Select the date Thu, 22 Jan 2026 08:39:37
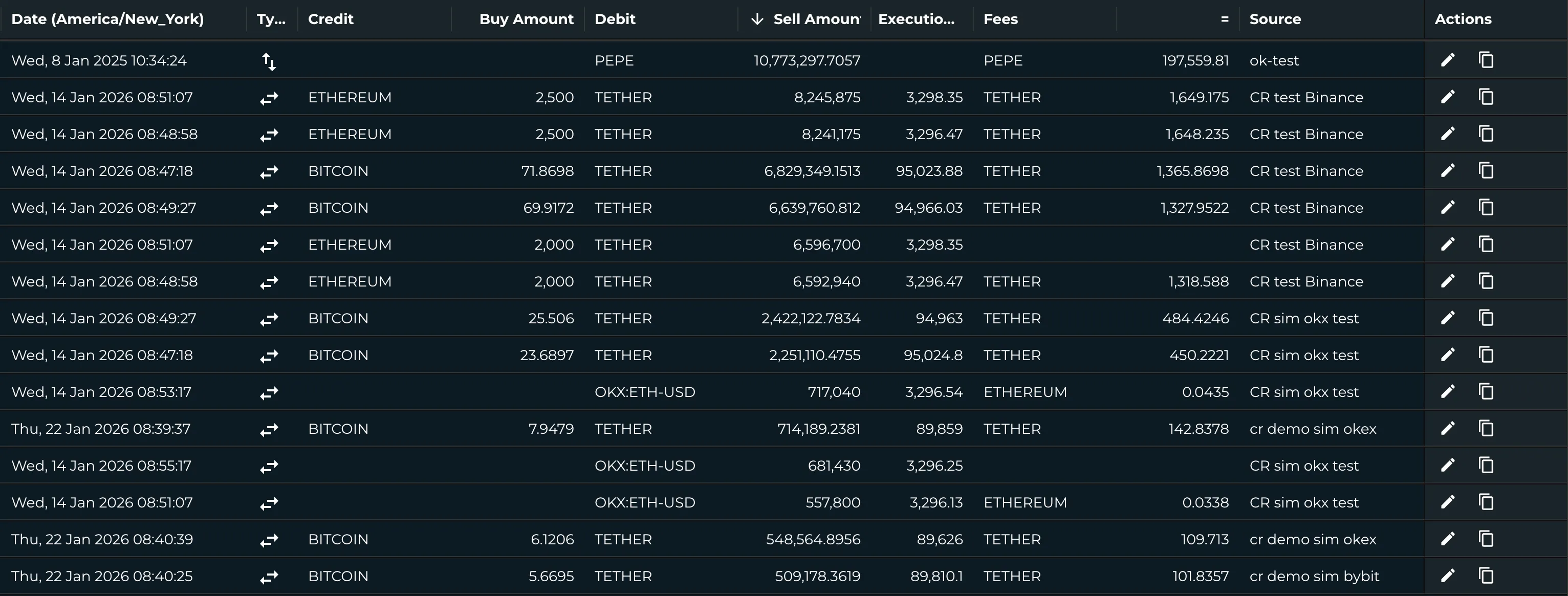The width and height of the screenshot is (1568, 596). pyautogui.click(x=101, y=429)
